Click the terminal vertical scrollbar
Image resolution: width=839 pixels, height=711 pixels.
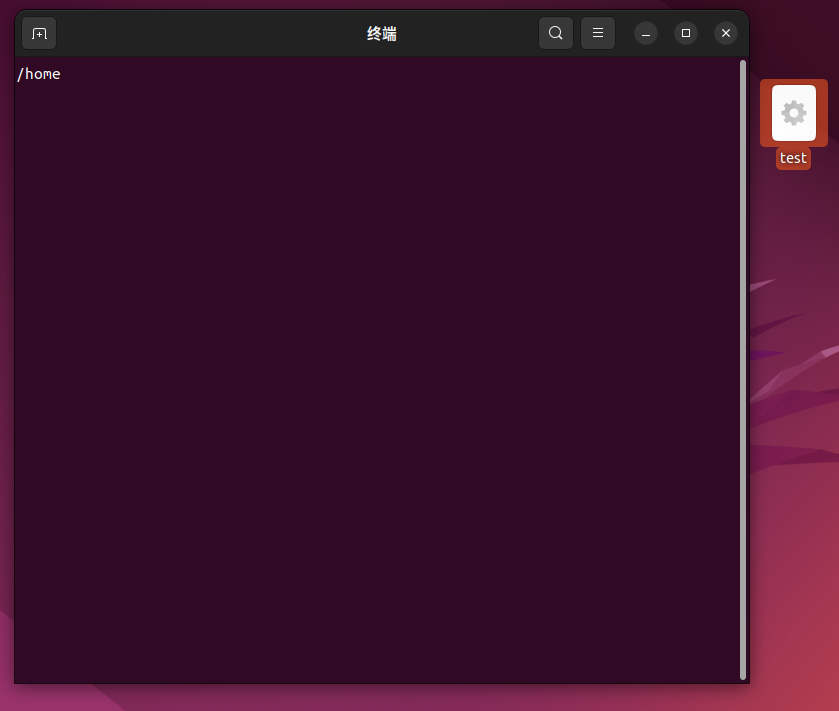pos(743,370)
